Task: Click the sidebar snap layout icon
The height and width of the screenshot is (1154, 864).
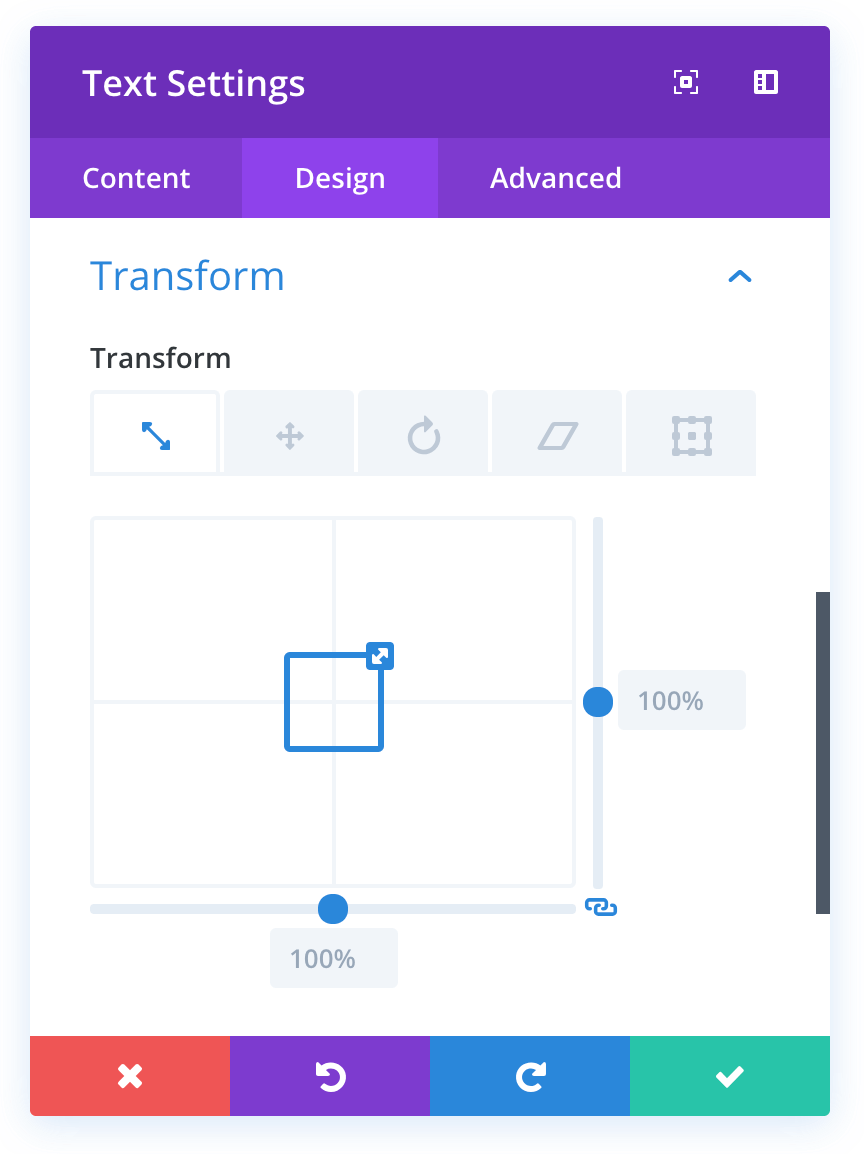Action: (x=765, y=82)
